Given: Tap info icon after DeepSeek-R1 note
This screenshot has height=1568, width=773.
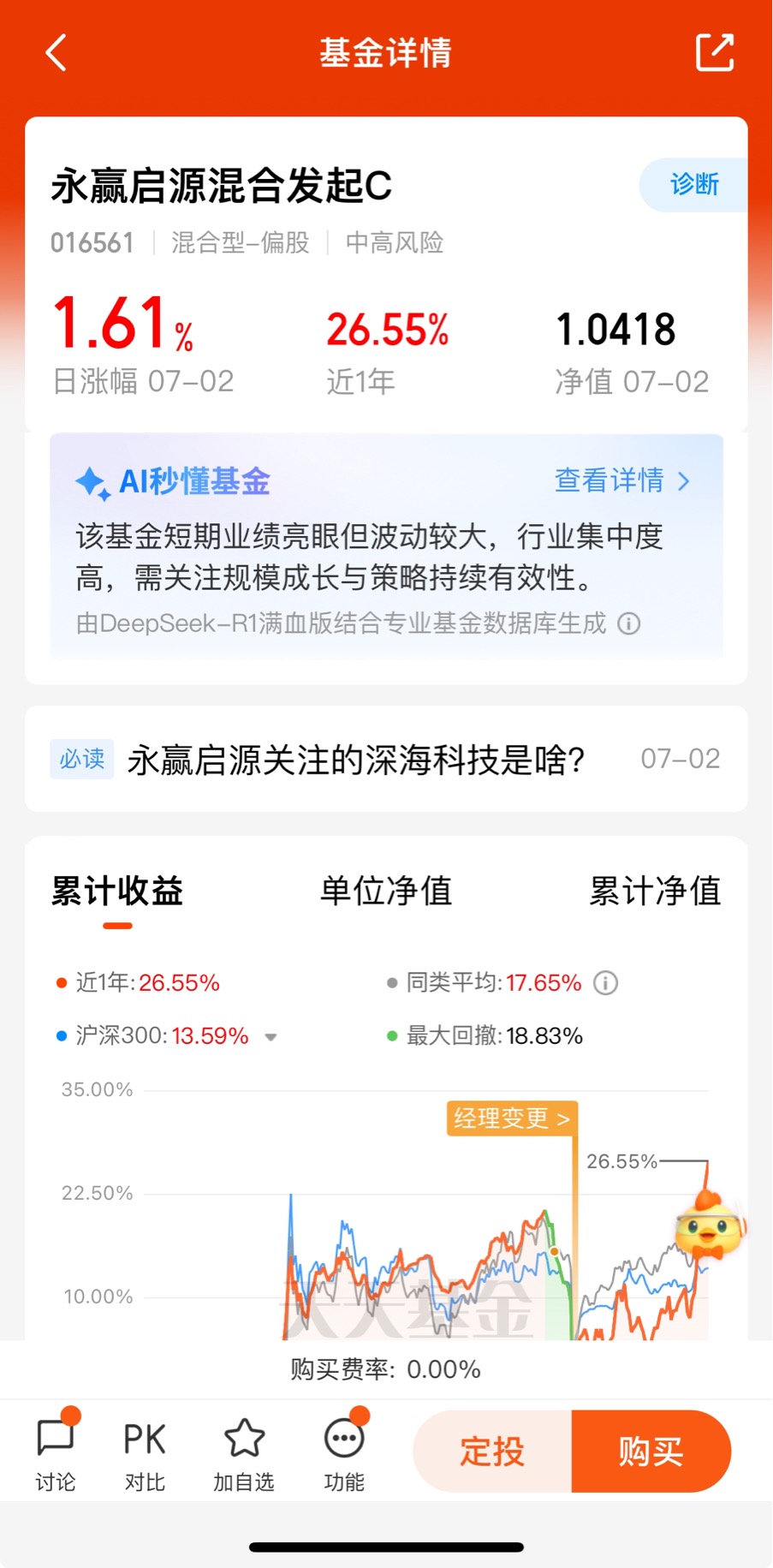Looking at the screenshot, I should point(629,623).
